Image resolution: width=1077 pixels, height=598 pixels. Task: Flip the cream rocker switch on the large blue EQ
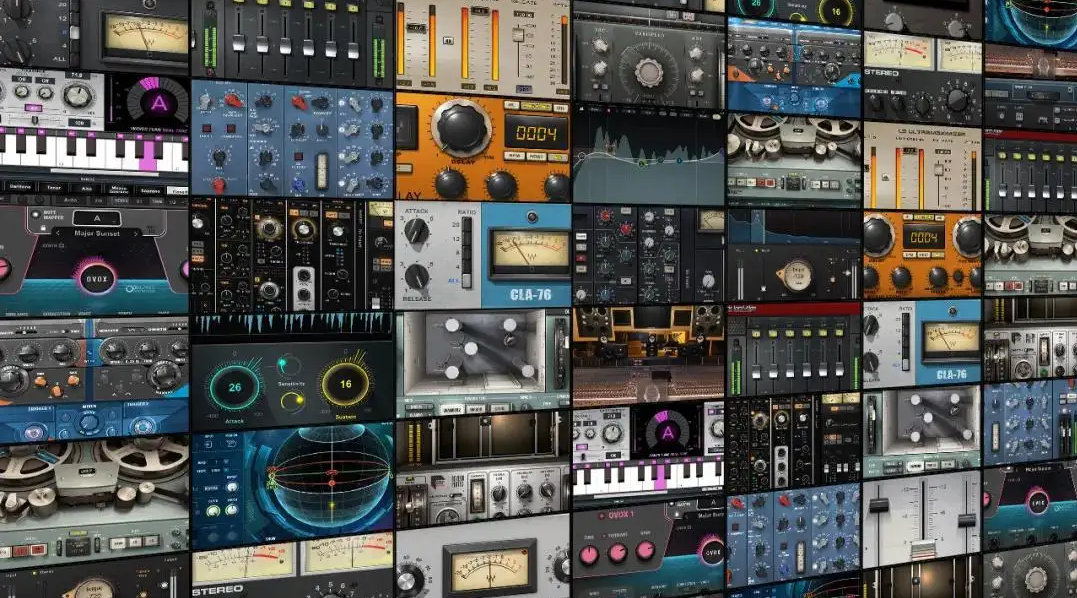point(321,171)
